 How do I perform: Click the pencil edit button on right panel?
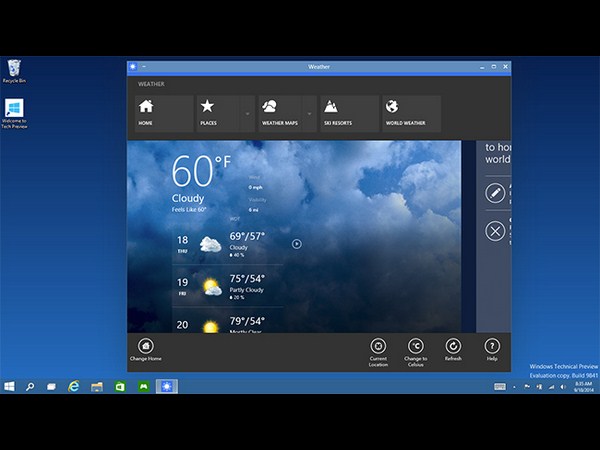click(495, 192)
